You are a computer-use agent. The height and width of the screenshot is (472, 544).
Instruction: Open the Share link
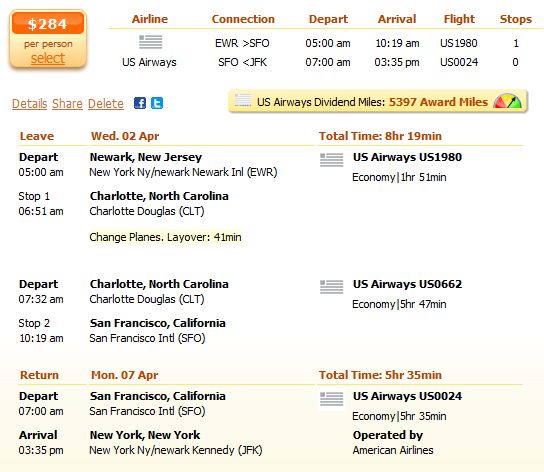67,103
